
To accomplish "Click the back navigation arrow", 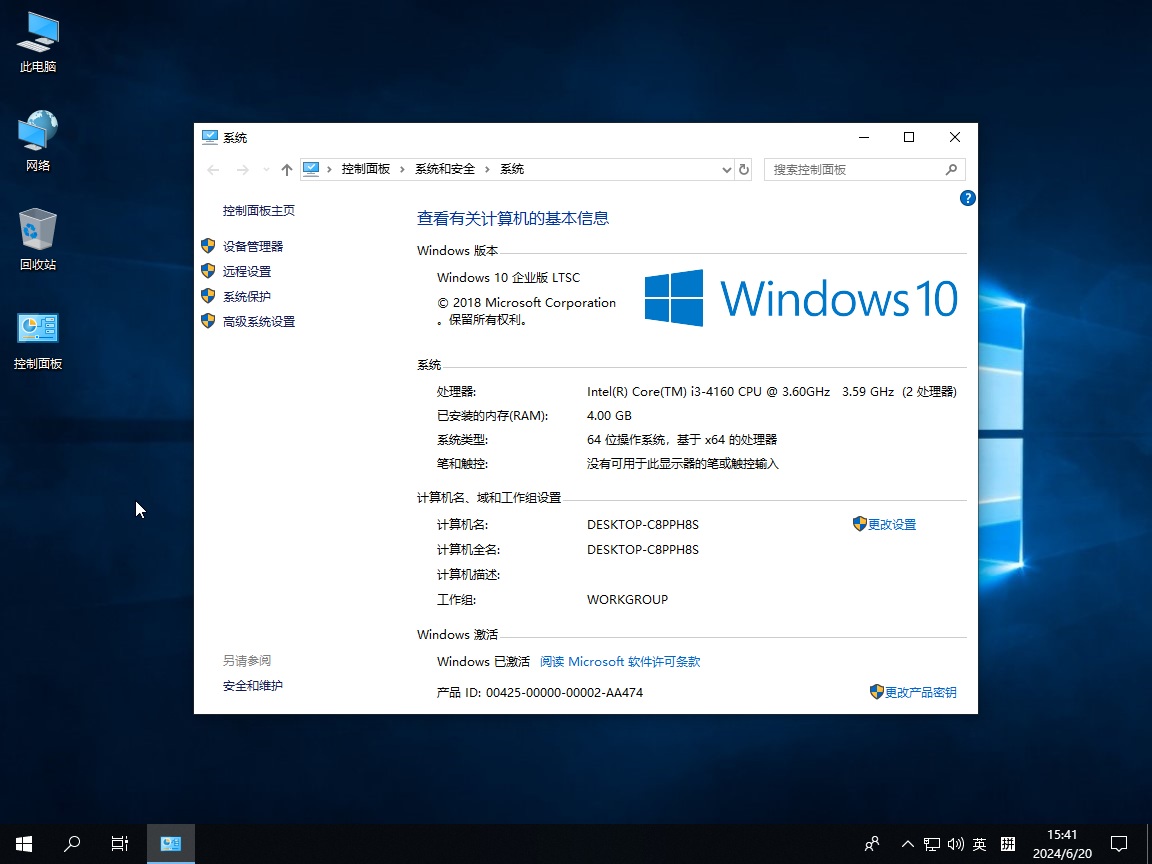I will point(214,170).
